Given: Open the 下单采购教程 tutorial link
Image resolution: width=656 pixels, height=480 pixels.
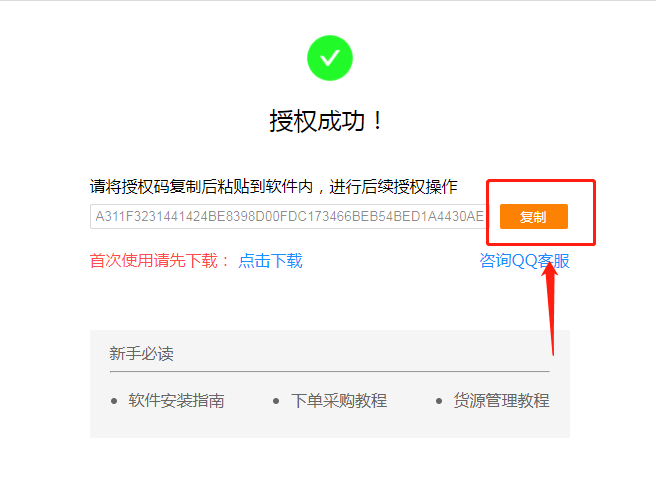Looking at the screenshot, I should click(x=339, y=400).
